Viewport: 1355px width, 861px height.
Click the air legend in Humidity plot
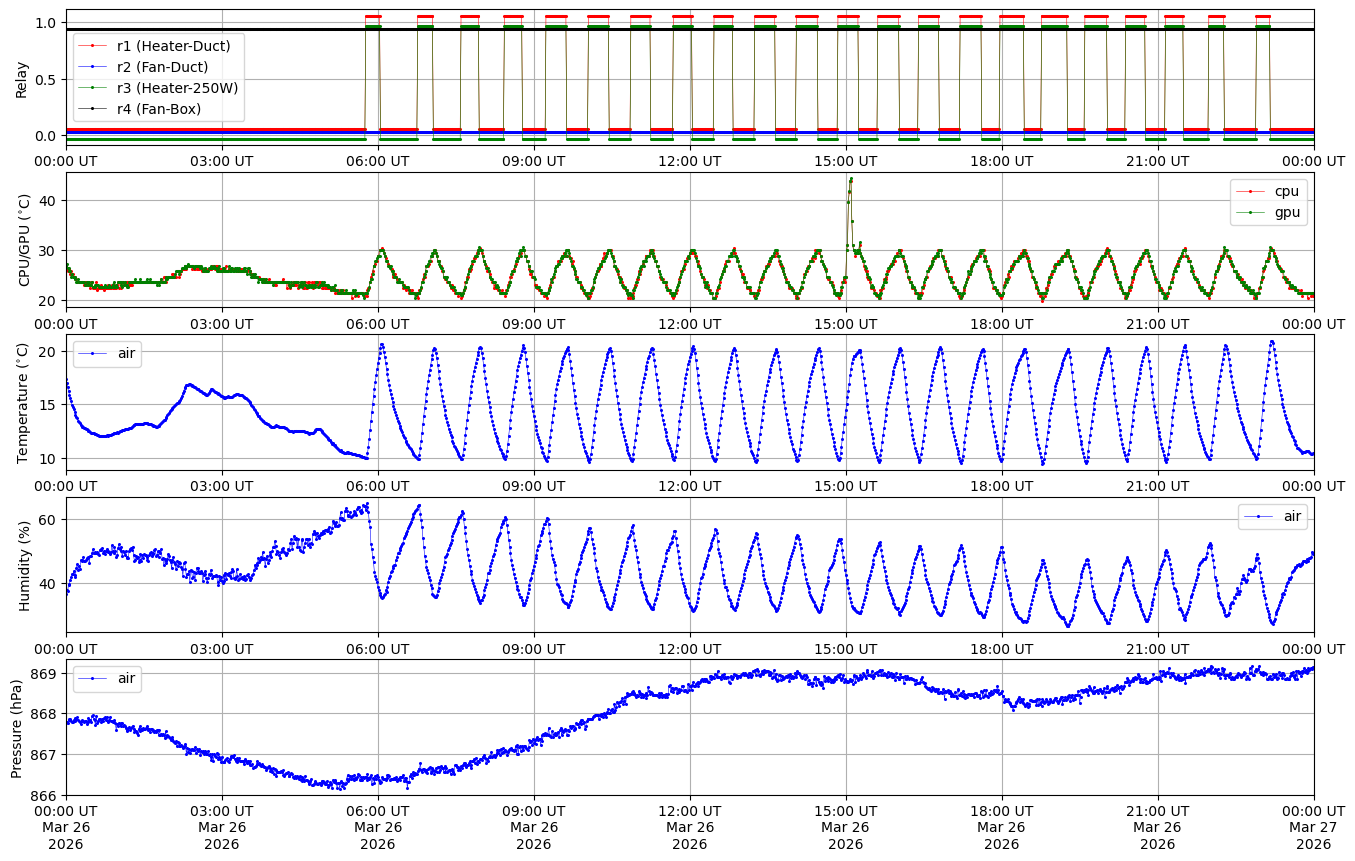click(x=1292, y=516)
